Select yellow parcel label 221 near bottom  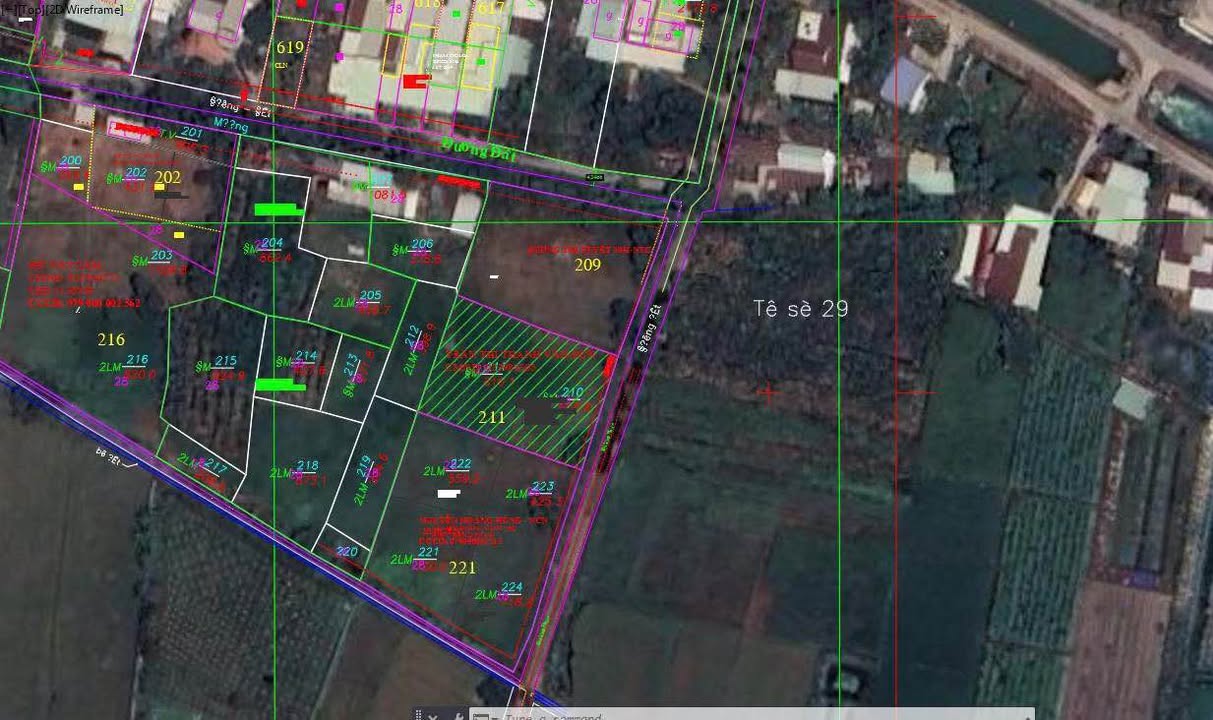point(462,567)
